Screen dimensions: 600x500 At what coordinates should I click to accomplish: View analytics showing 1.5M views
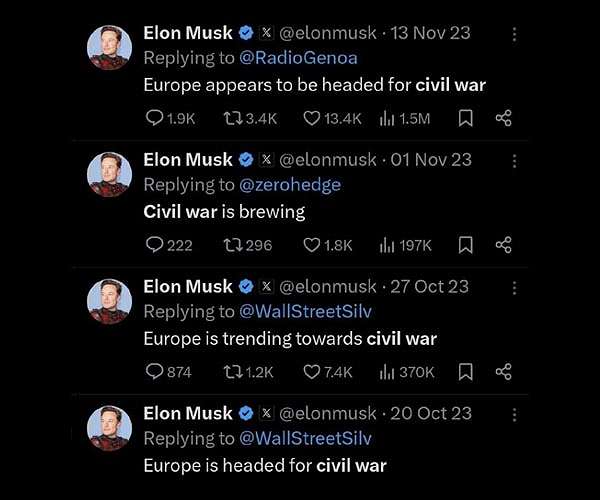(405, 118)
